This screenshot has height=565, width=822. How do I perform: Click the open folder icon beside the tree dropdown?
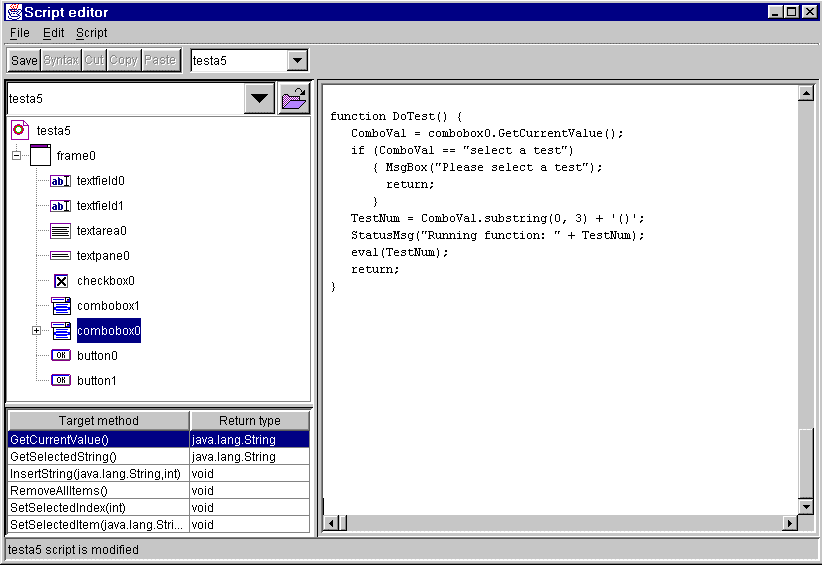pyautogui.click(x=294, y=99)
